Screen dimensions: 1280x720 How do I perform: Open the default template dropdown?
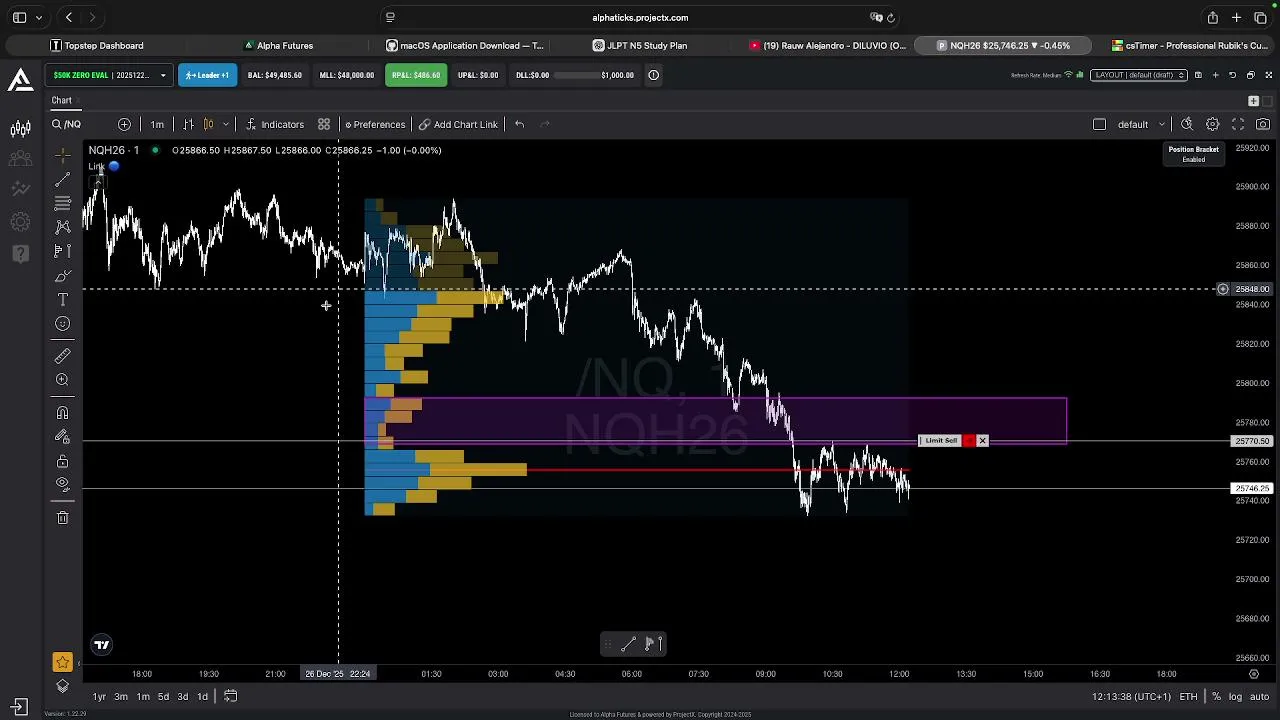[1141, 124]
